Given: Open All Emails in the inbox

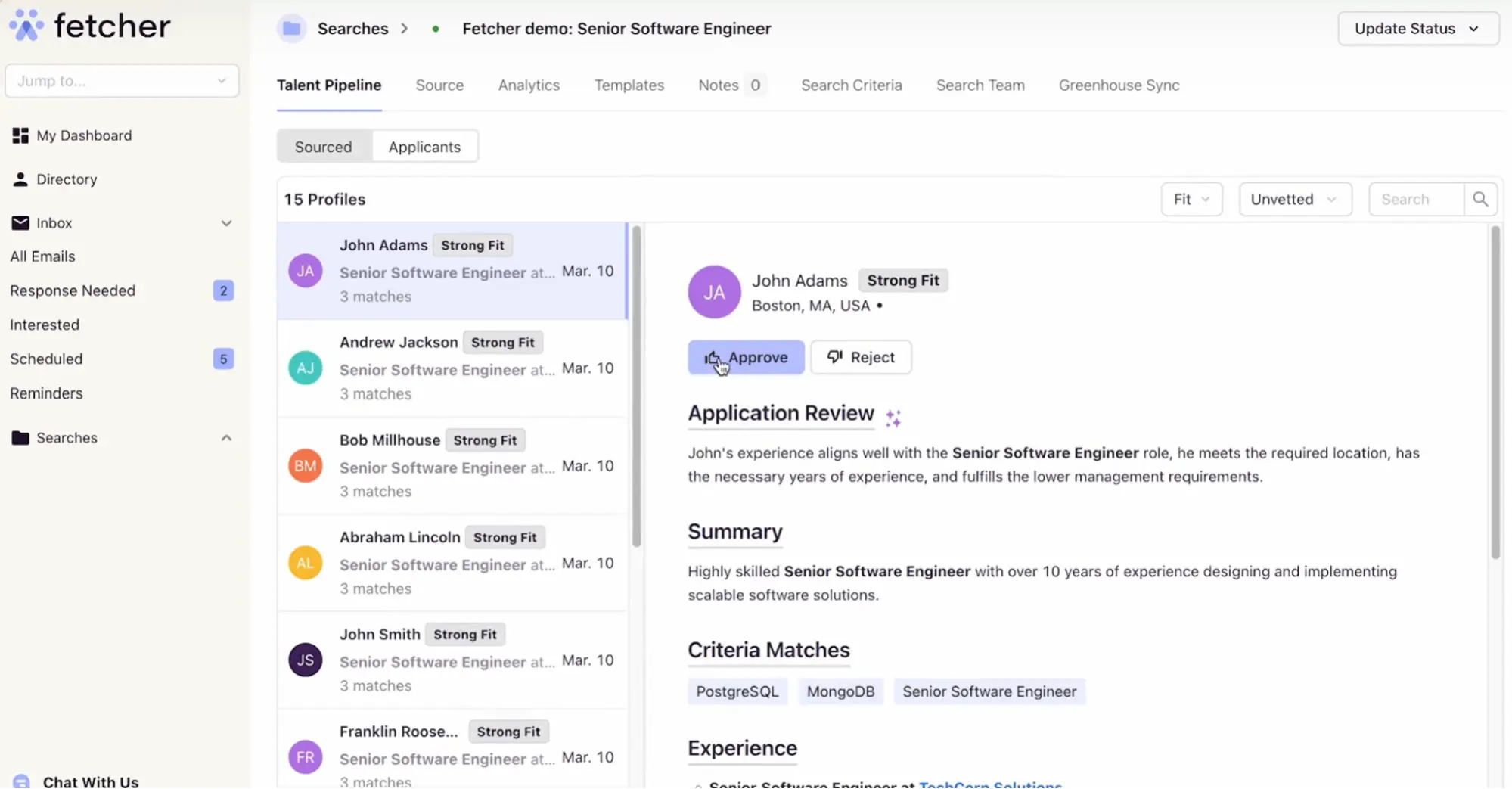Looking at the screenshot, I should pos(42,256).
